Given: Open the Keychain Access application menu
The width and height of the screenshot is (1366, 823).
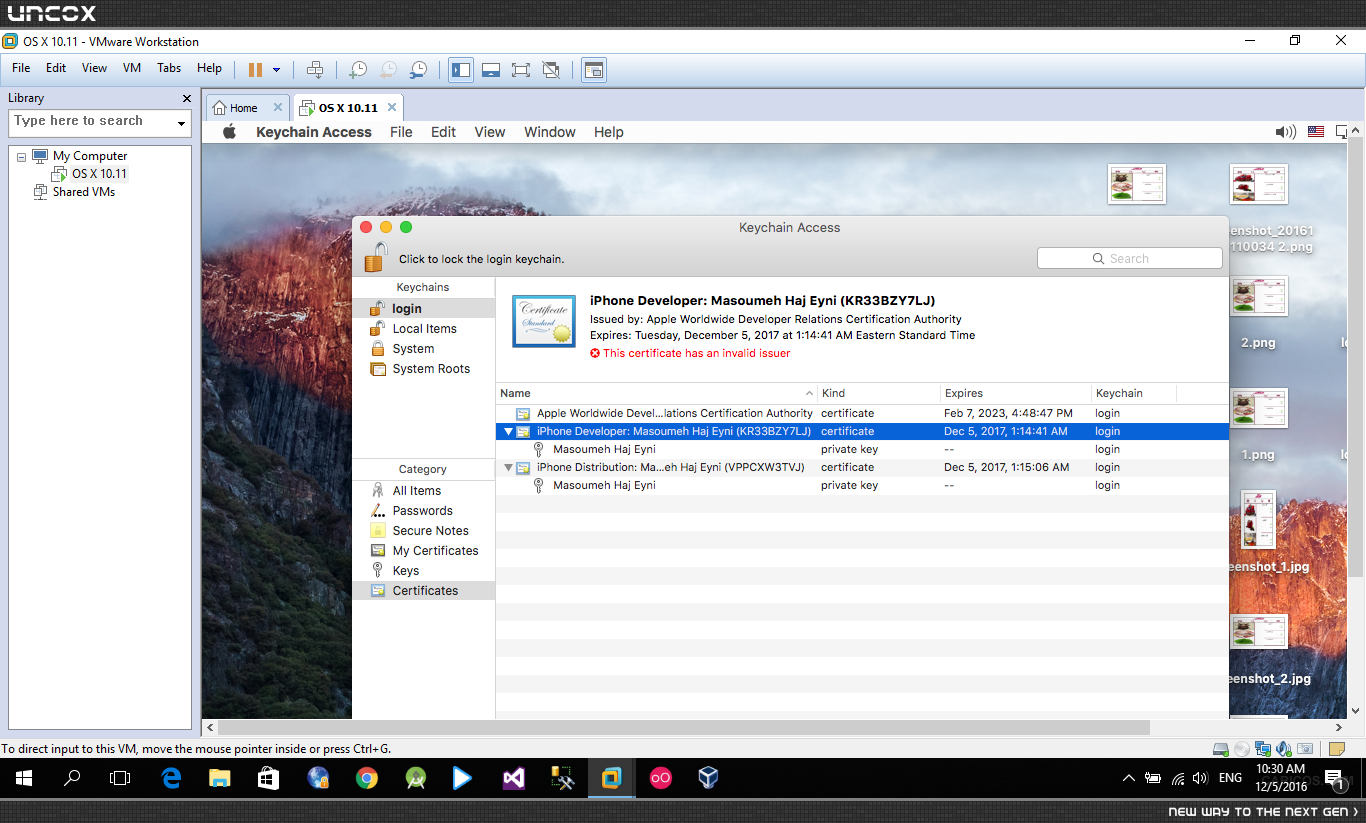Looking at the screenshot, I should coord(314,132).
